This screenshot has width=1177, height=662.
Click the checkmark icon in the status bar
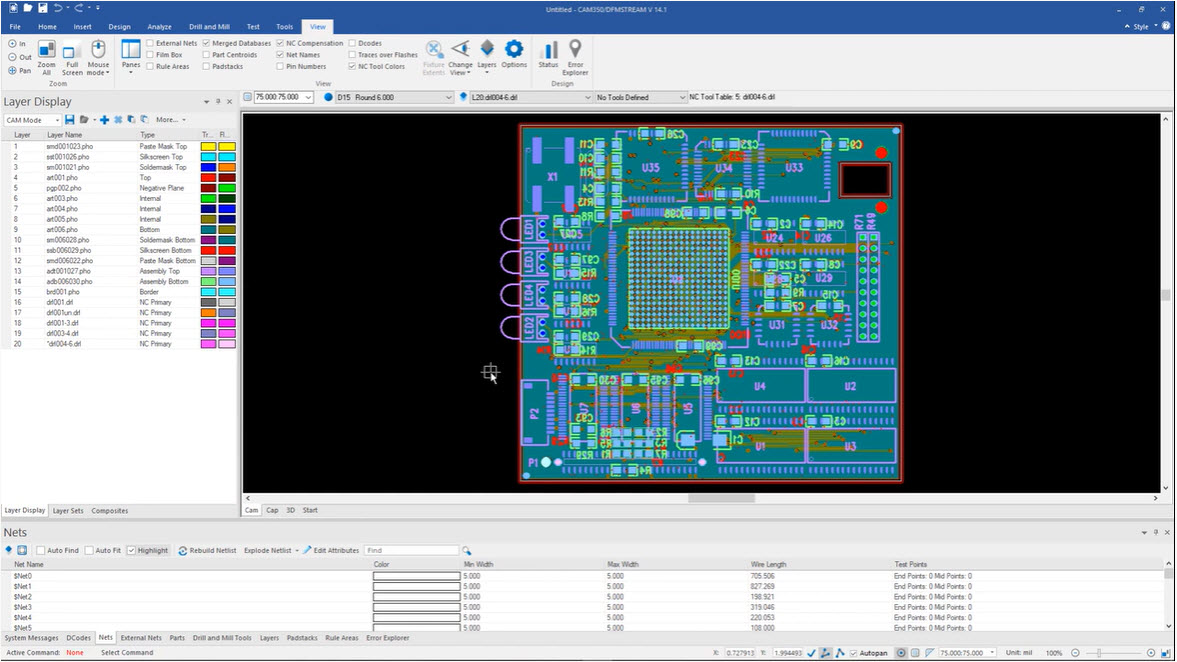(x=811, y=653)
